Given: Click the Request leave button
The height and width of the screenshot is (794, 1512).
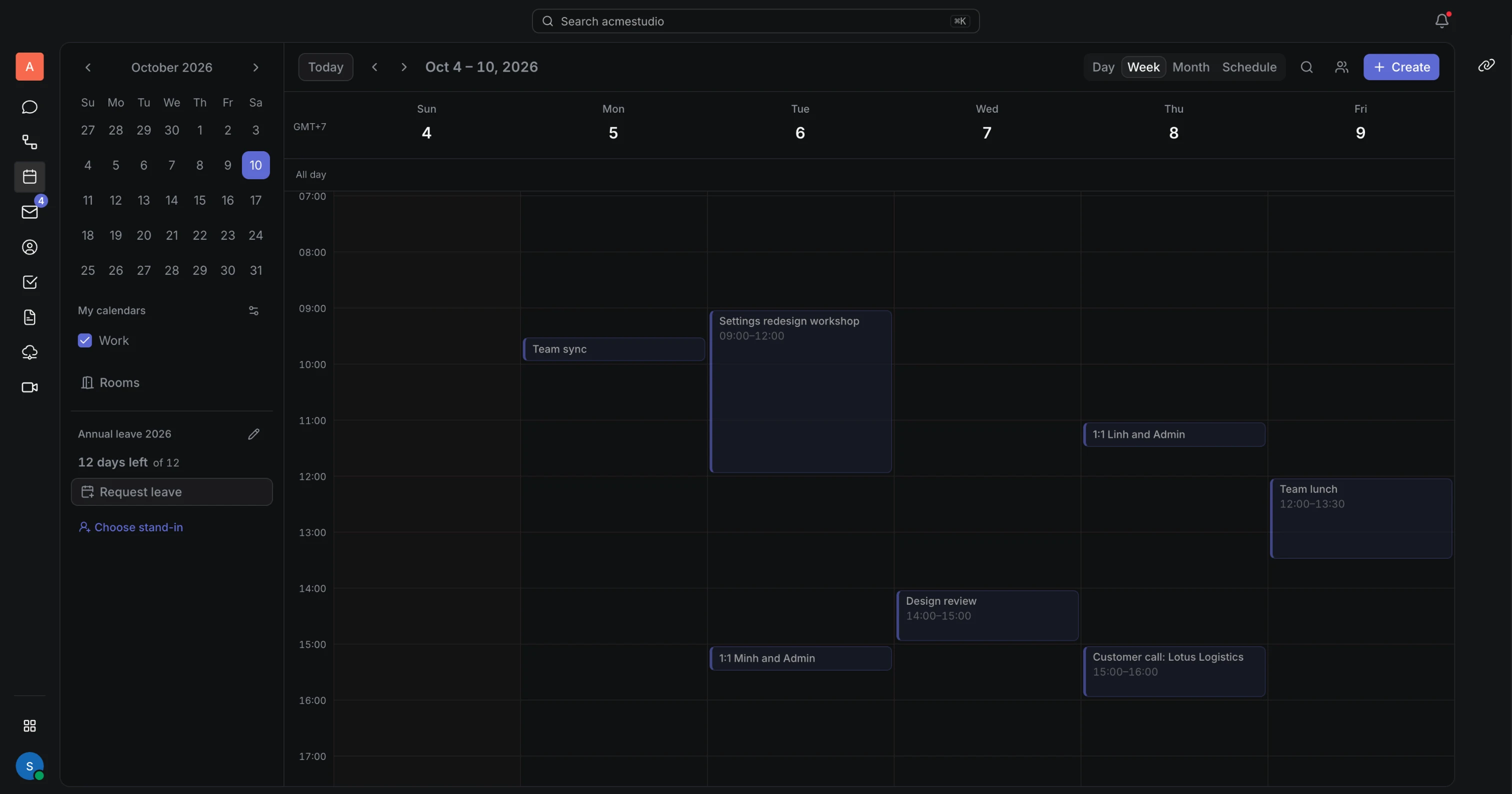Looking at the screenshot, I should [172, 492].
